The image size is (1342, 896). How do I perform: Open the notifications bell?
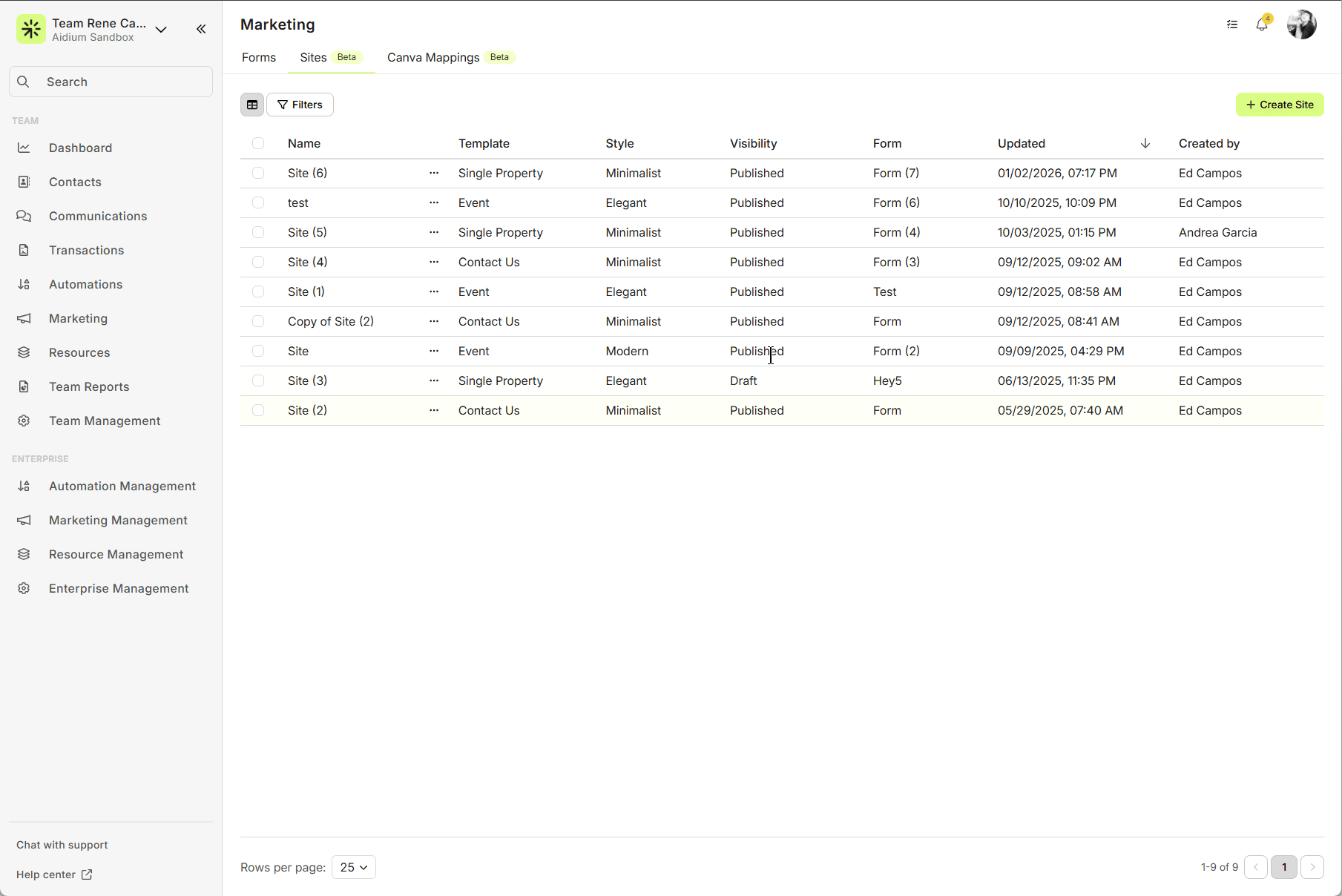(1261, 24)
